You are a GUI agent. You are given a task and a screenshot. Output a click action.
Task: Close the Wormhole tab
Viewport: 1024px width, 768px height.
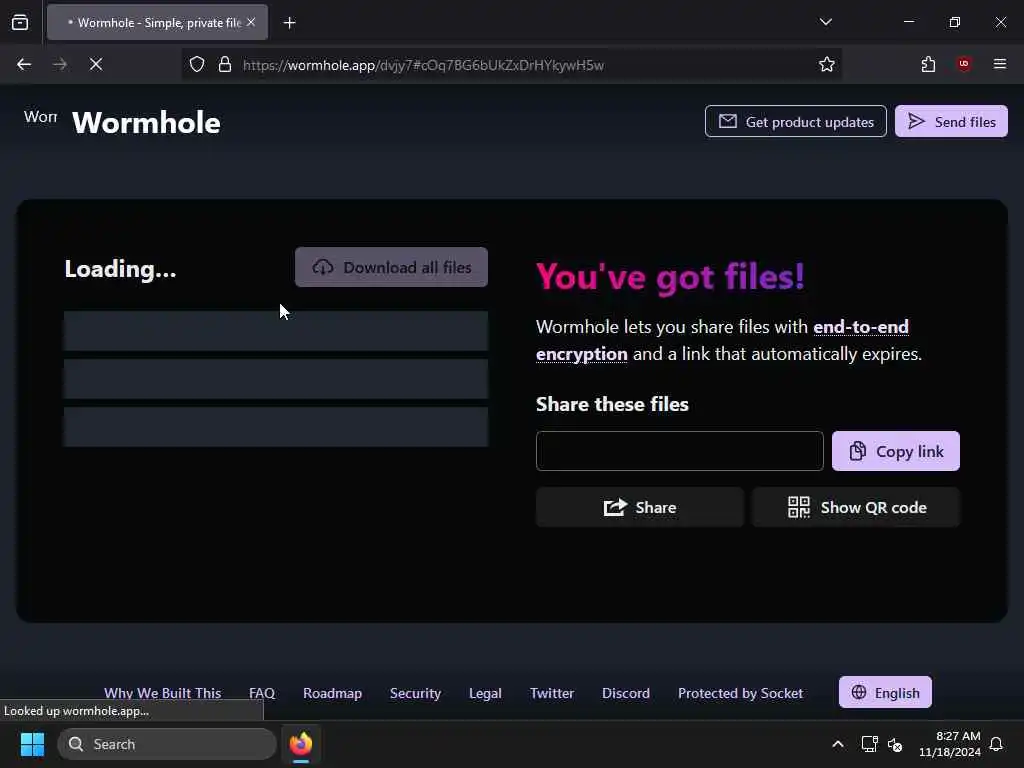point(251,22)
